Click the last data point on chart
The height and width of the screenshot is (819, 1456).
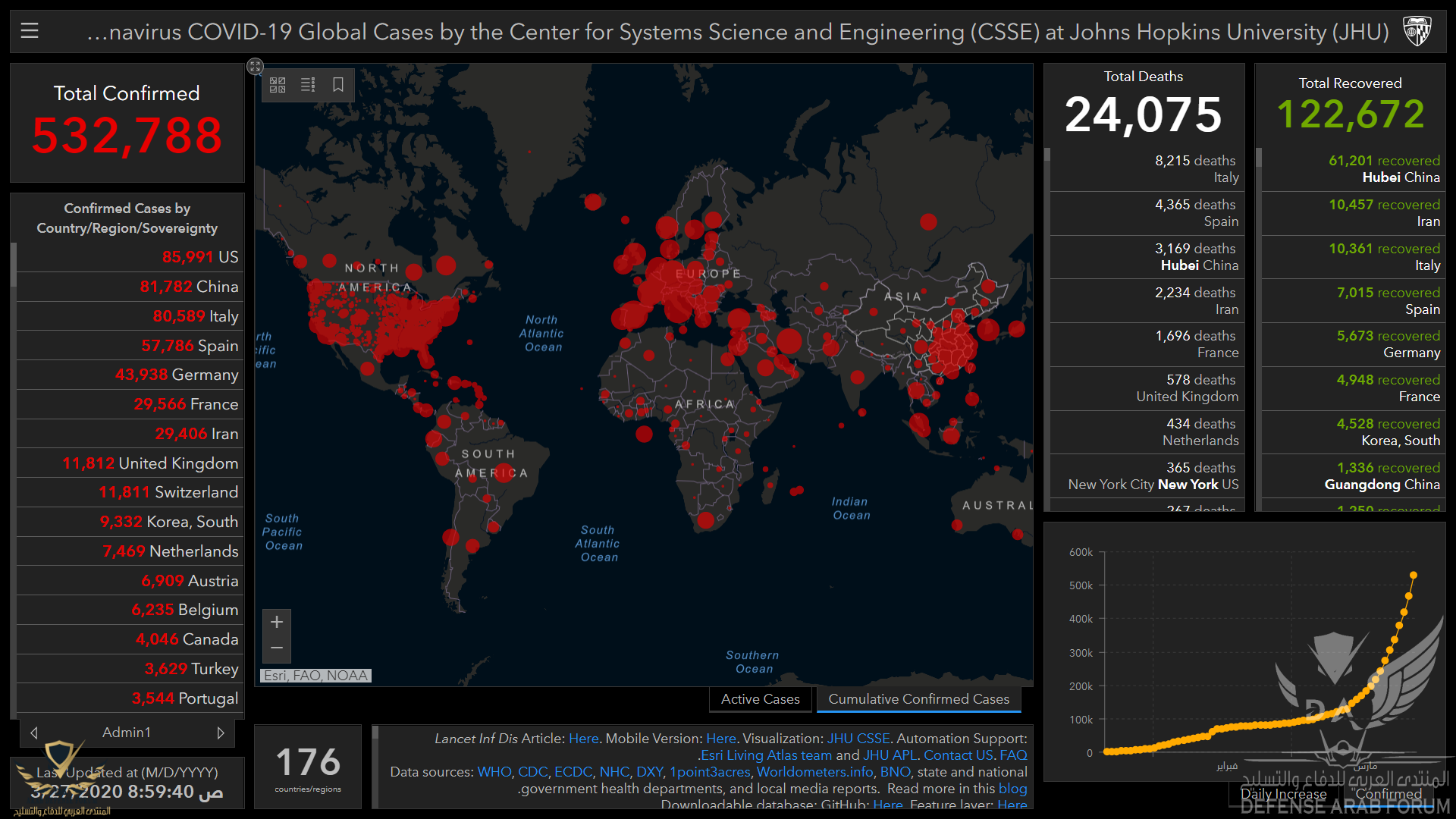[x=1414, y=575]
